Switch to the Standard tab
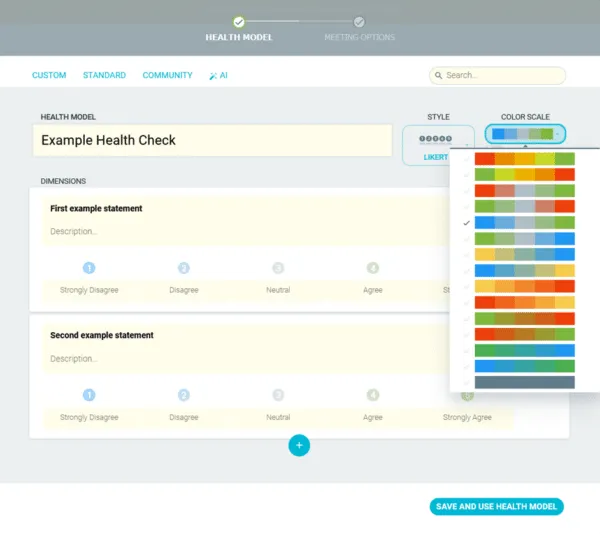The width and height of the screenshot is (600, 534). tap(104, 75)
